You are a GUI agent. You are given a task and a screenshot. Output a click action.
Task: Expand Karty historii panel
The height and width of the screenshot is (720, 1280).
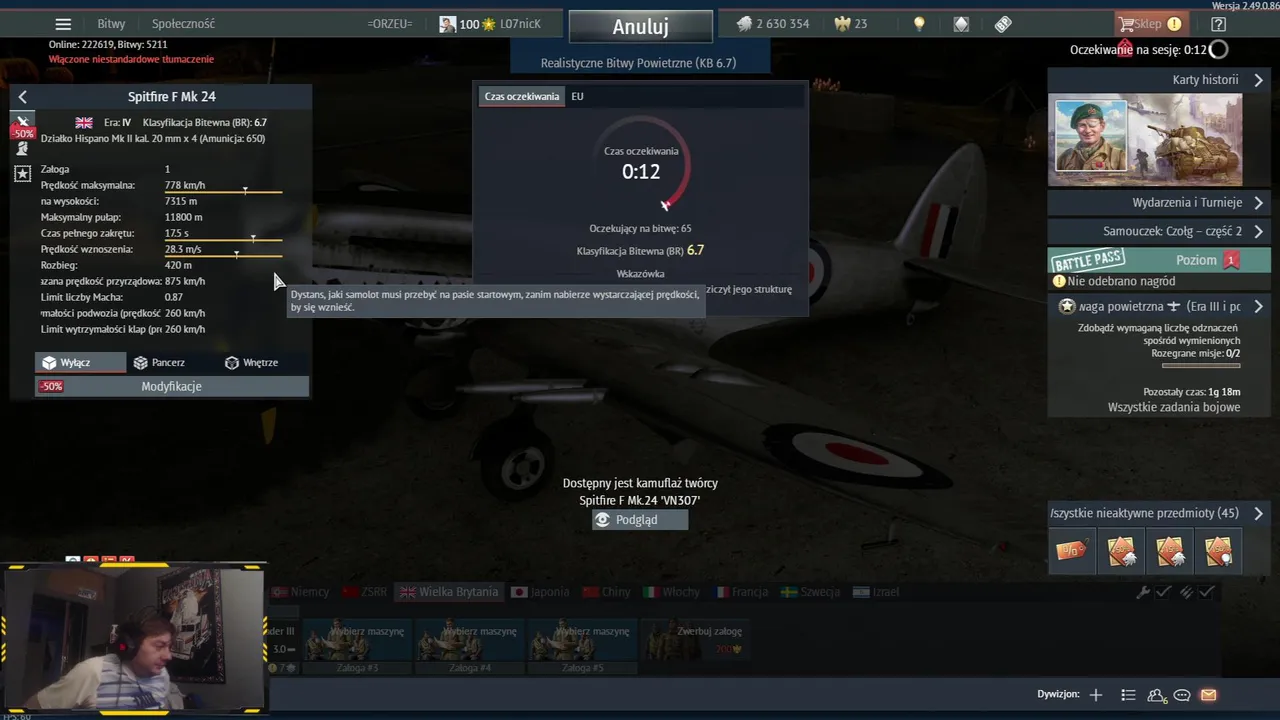click(1159, 80)
